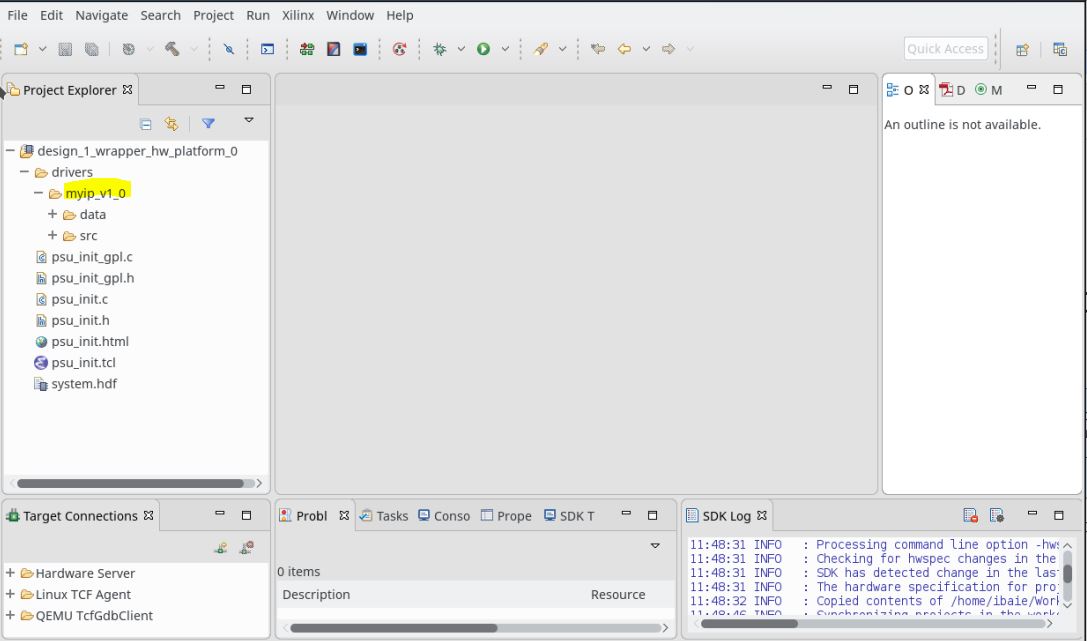Click the Build hammer icon
Image resolution: width=1087 pixels, height=641 pixels.
tap(172, 49)
